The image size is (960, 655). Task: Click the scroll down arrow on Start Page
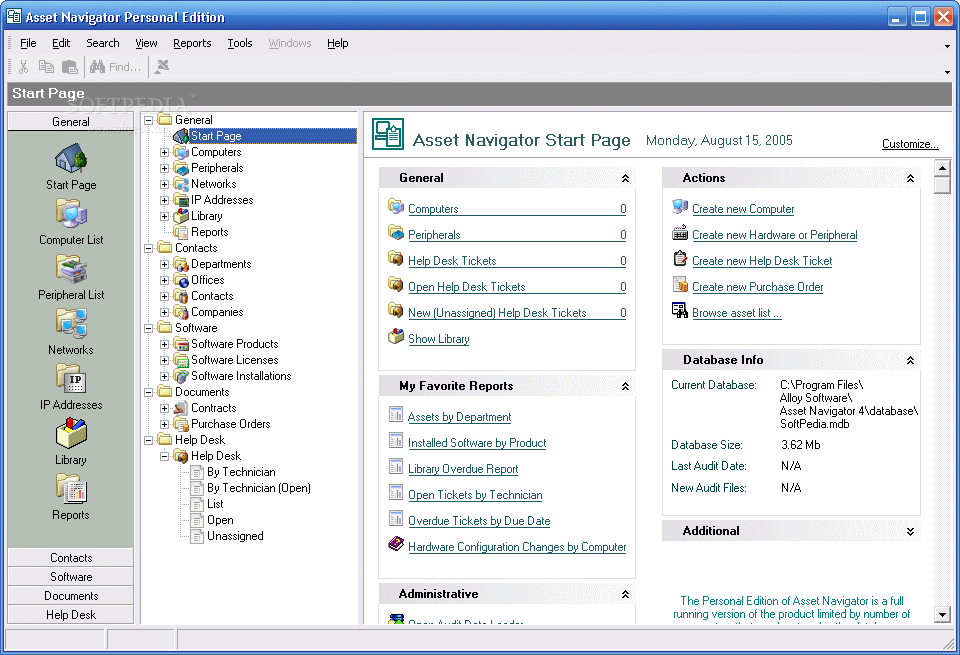click(942, 614)
